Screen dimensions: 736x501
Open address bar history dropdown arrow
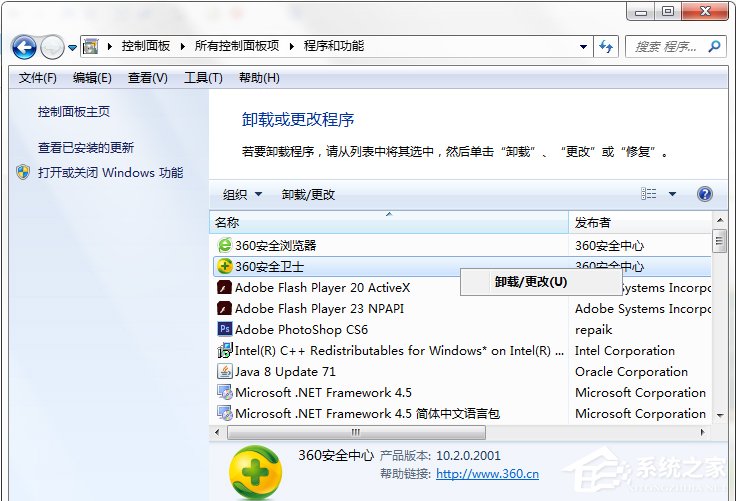pos(583,47)
